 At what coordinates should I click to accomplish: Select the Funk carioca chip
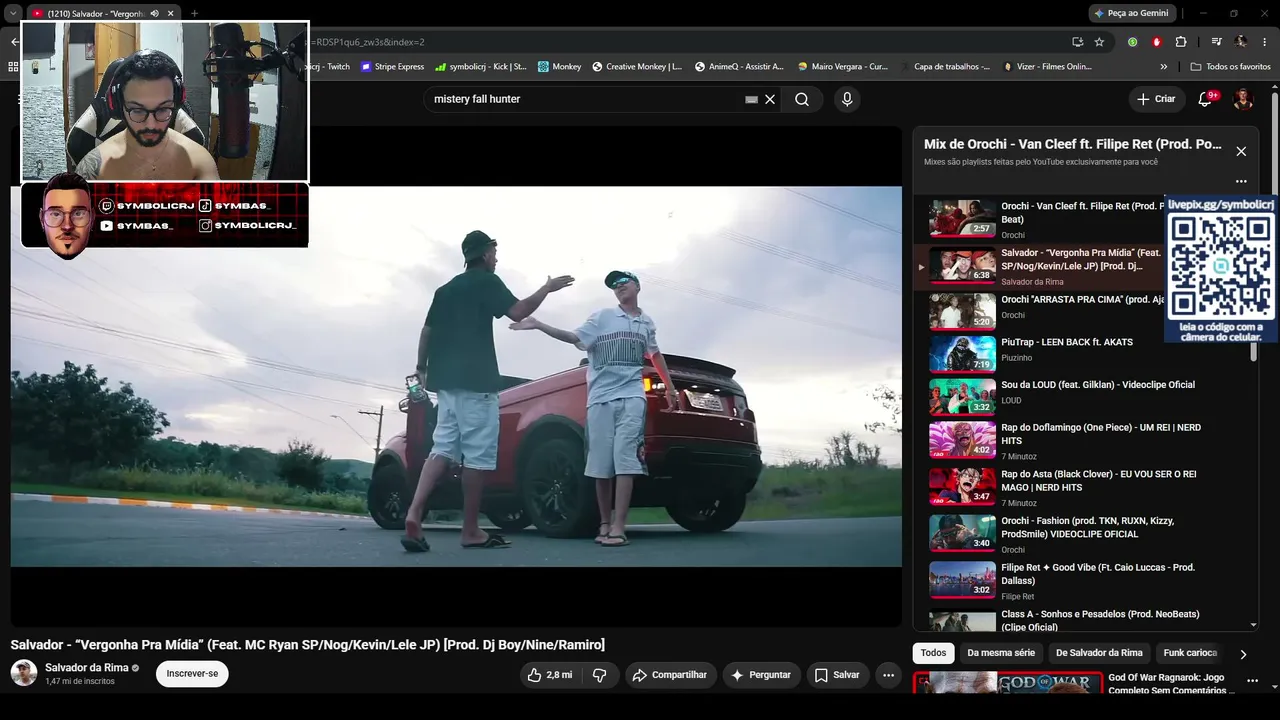tap(1190, 653)
